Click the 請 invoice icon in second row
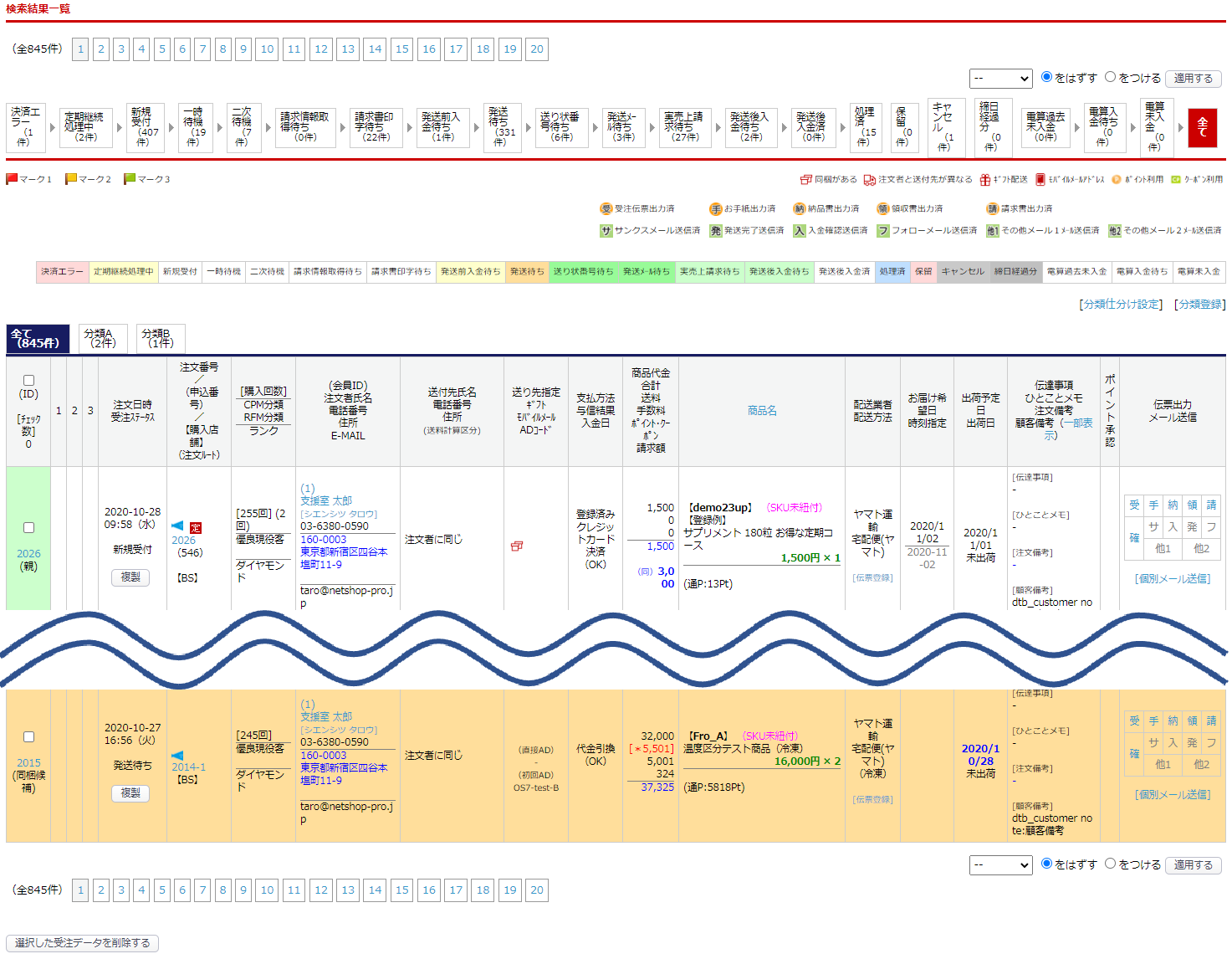1232x959 pixels. (1211, 721)
